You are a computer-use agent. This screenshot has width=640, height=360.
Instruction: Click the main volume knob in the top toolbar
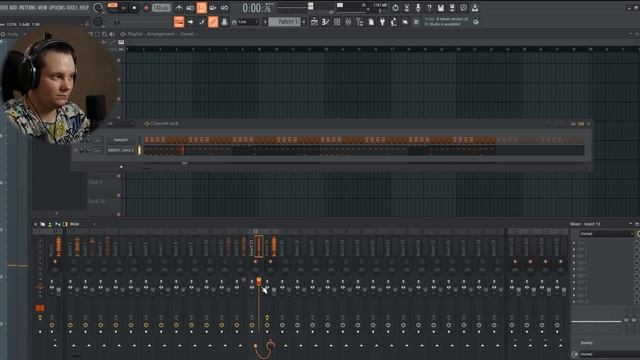pyautogui.click(x=98, y=7)
